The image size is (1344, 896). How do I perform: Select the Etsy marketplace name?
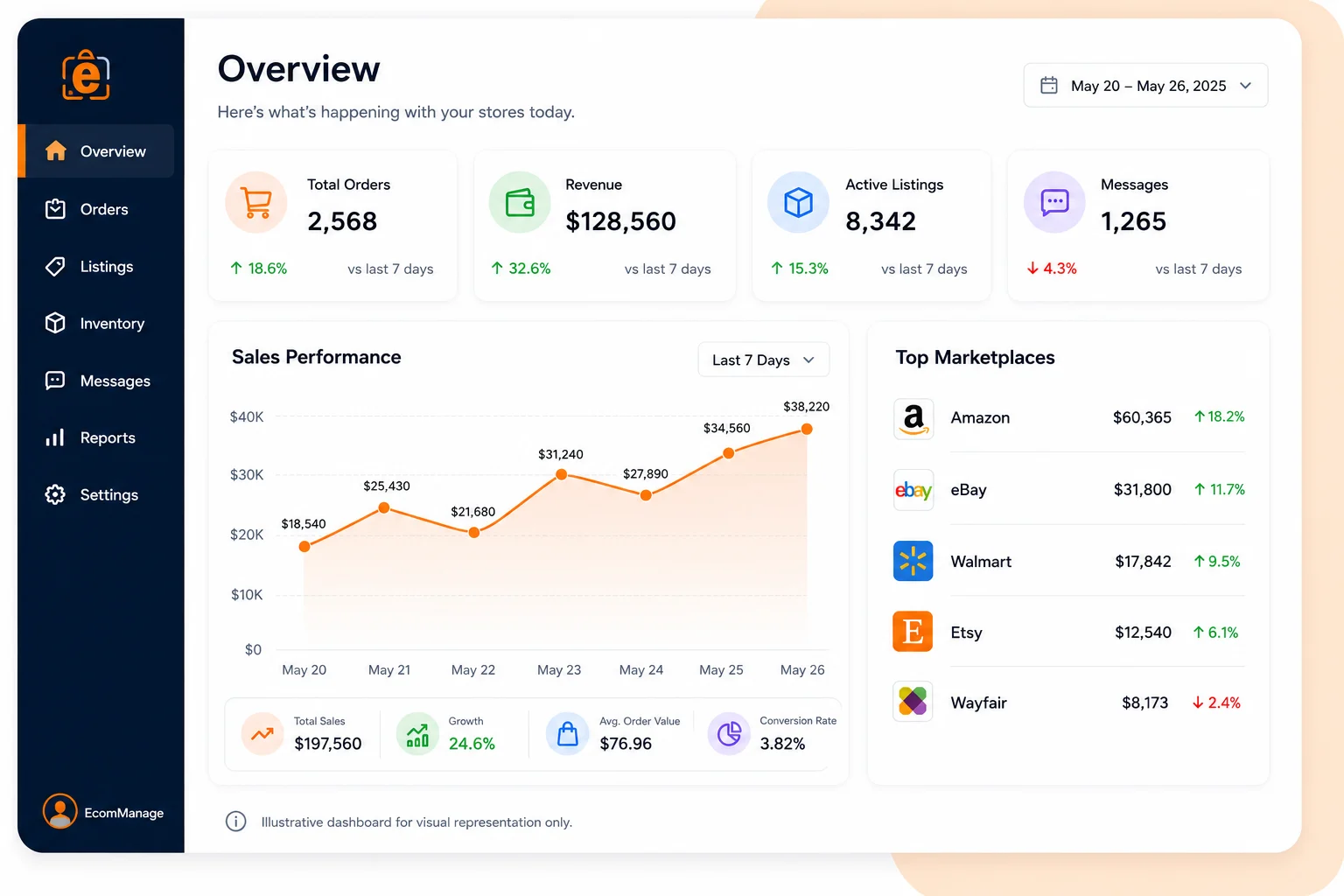click(966, 633)
